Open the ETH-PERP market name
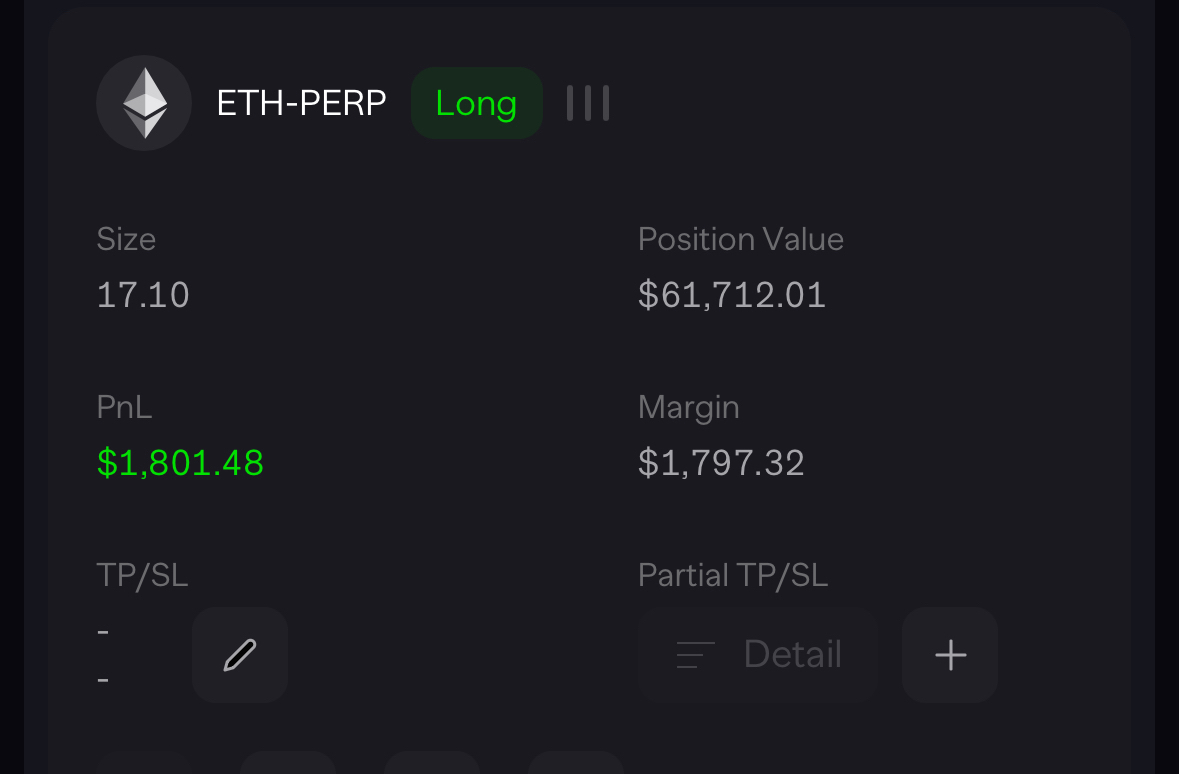 click(x=301, y=103)
